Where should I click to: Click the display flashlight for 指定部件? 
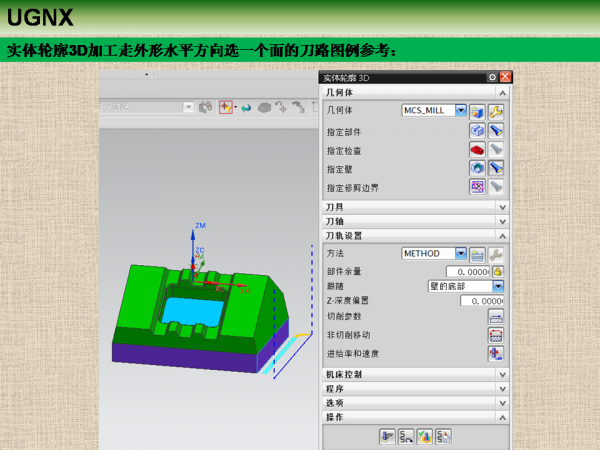point(496,131)
